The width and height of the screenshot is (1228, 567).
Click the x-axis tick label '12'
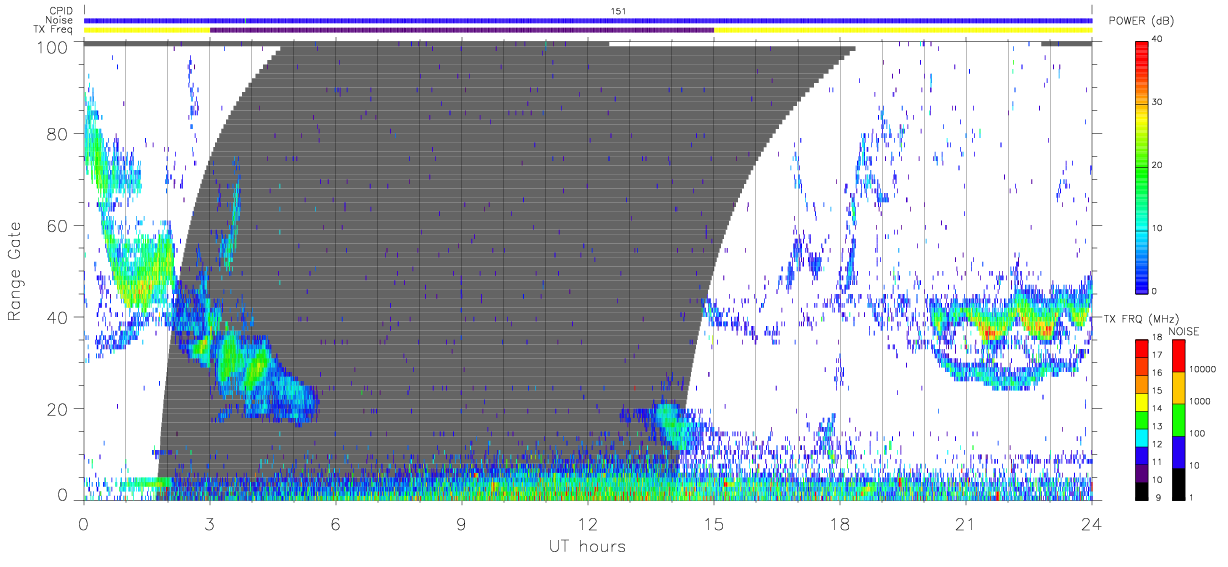[x=587, y=523]
